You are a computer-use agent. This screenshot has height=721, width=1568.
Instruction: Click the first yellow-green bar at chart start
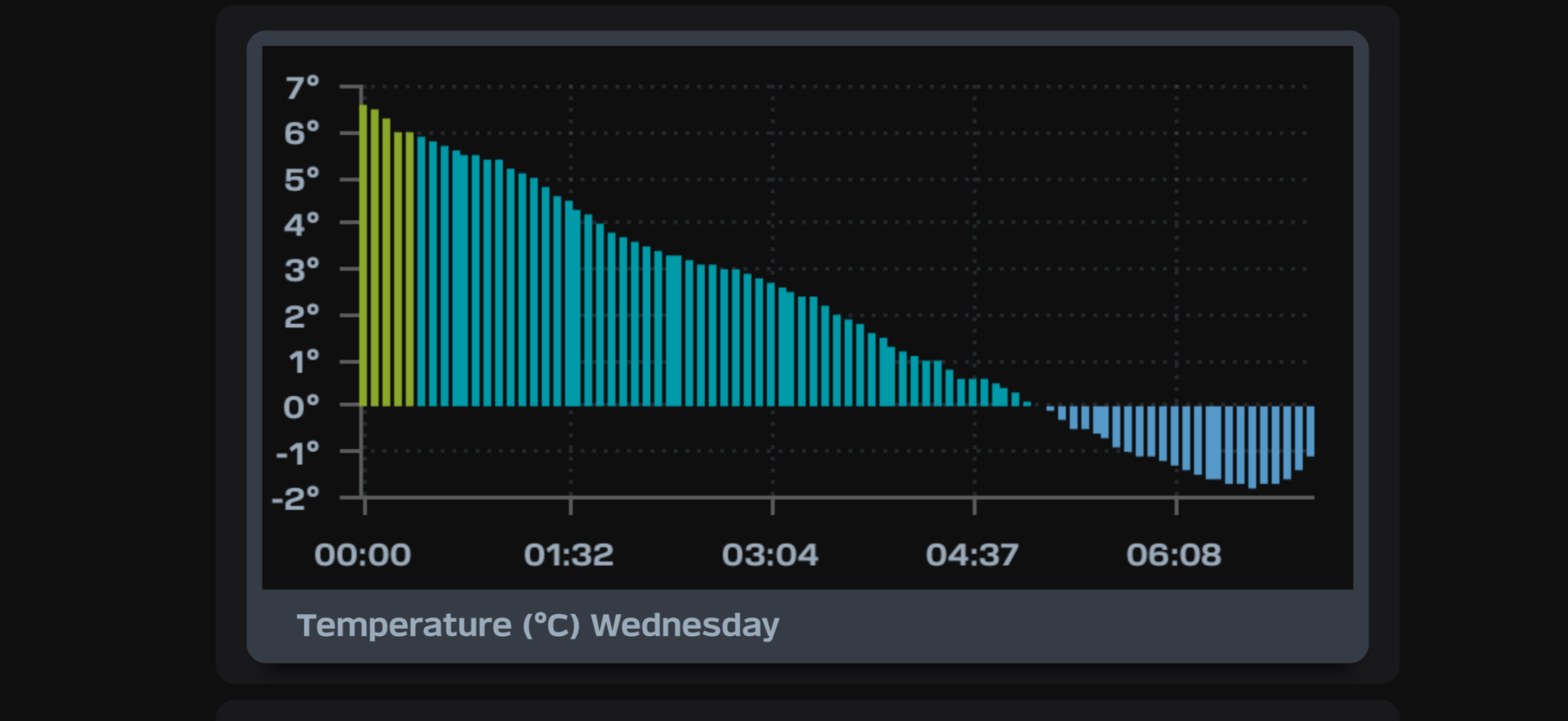(363, 255)
